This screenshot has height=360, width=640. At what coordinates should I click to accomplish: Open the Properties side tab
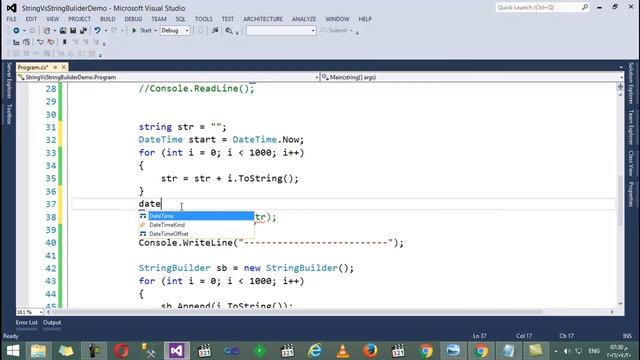pyautogui.click(x=631, y=194)
